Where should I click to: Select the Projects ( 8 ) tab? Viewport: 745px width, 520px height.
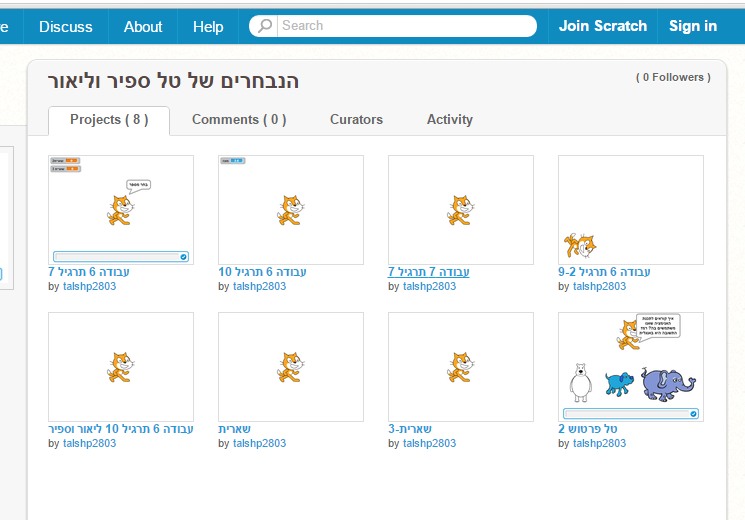pyautogui.click(x=109, y=120)
